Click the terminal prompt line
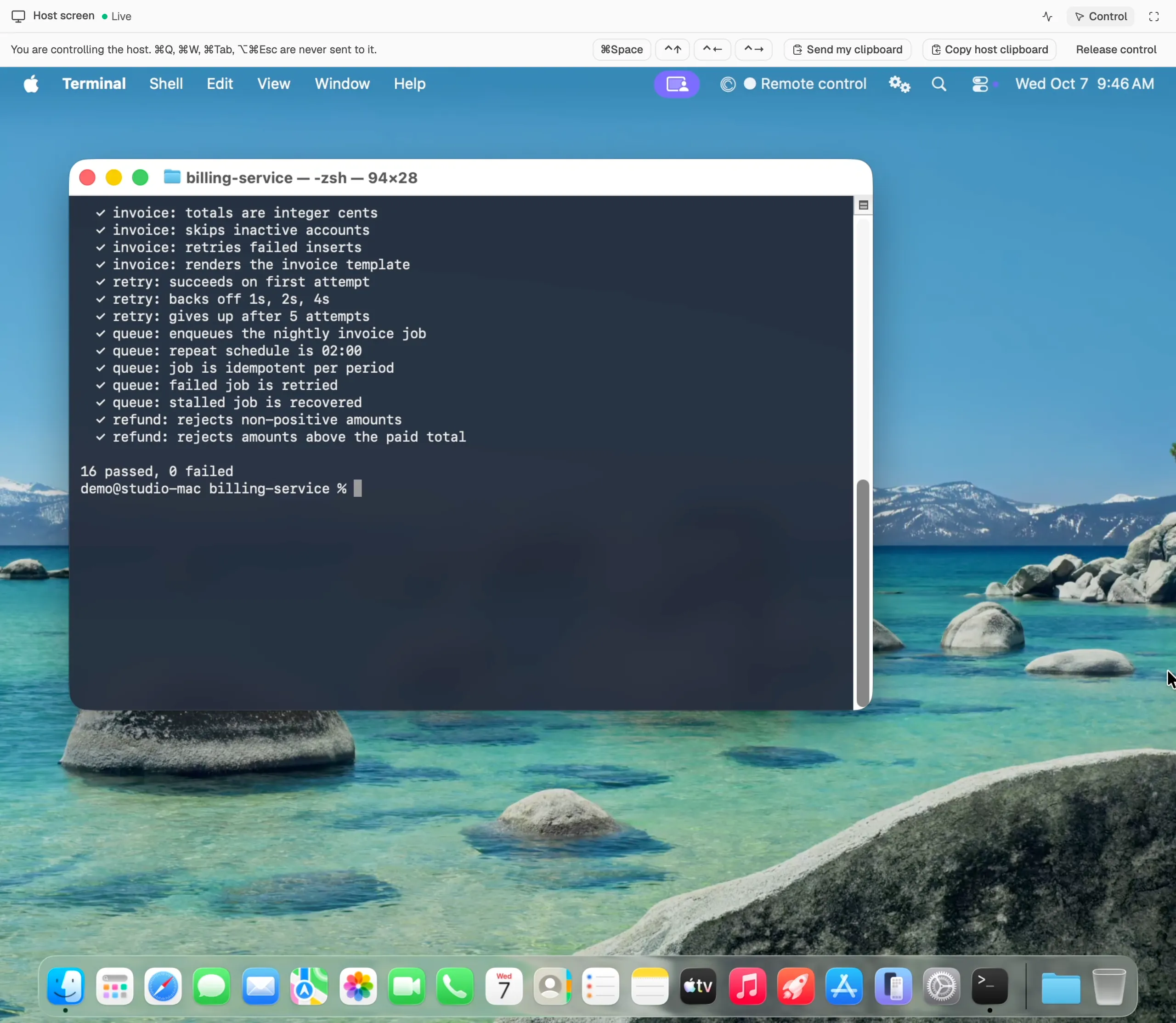 [221, 489]
